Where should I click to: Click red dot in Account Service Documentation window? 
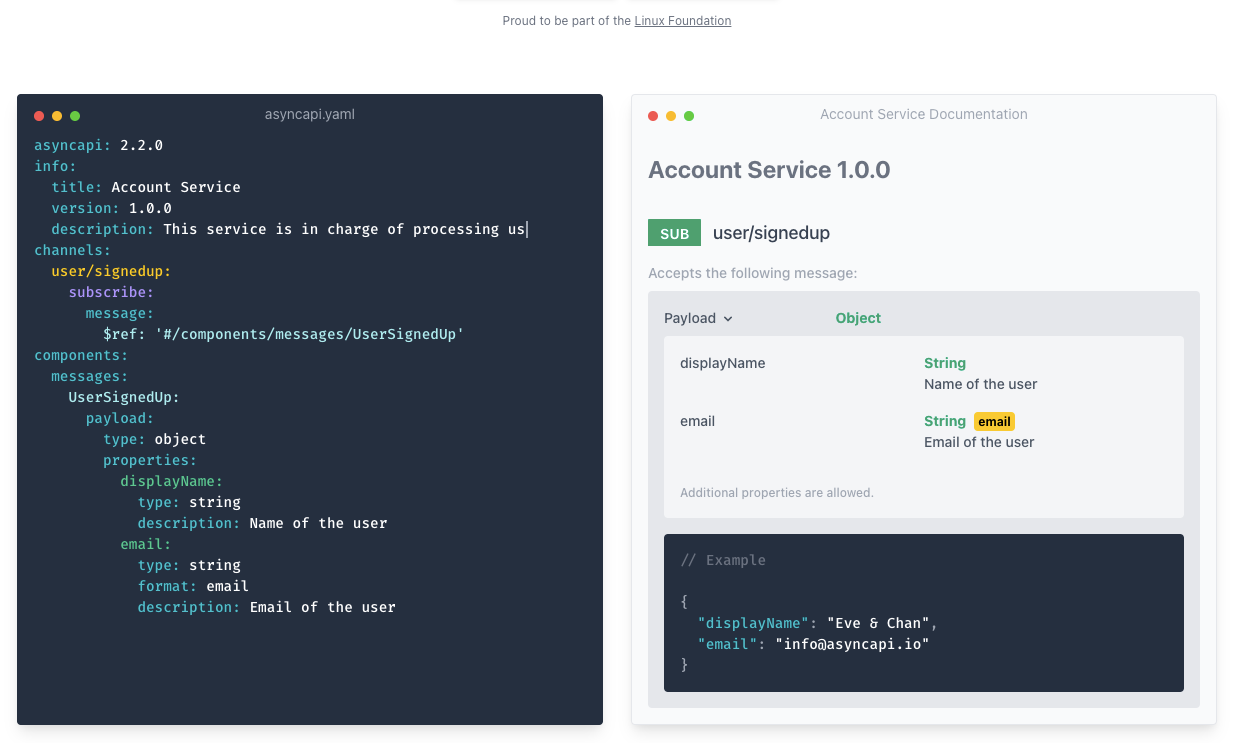click(x=653, y=116)
